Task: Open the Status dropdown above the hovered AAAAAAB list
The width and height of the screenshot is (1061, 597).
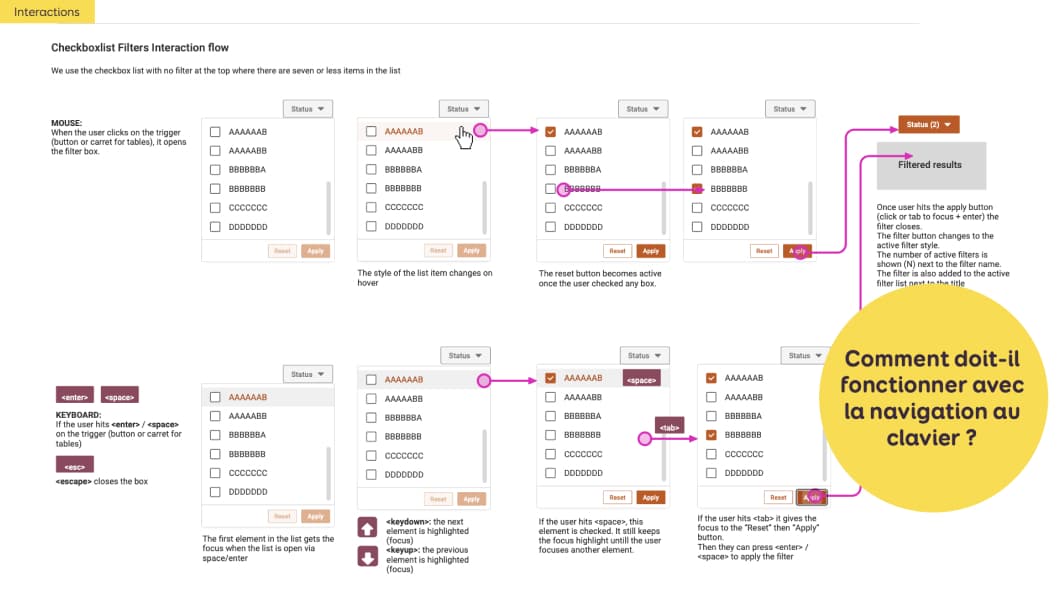Action: coord(464,109)
